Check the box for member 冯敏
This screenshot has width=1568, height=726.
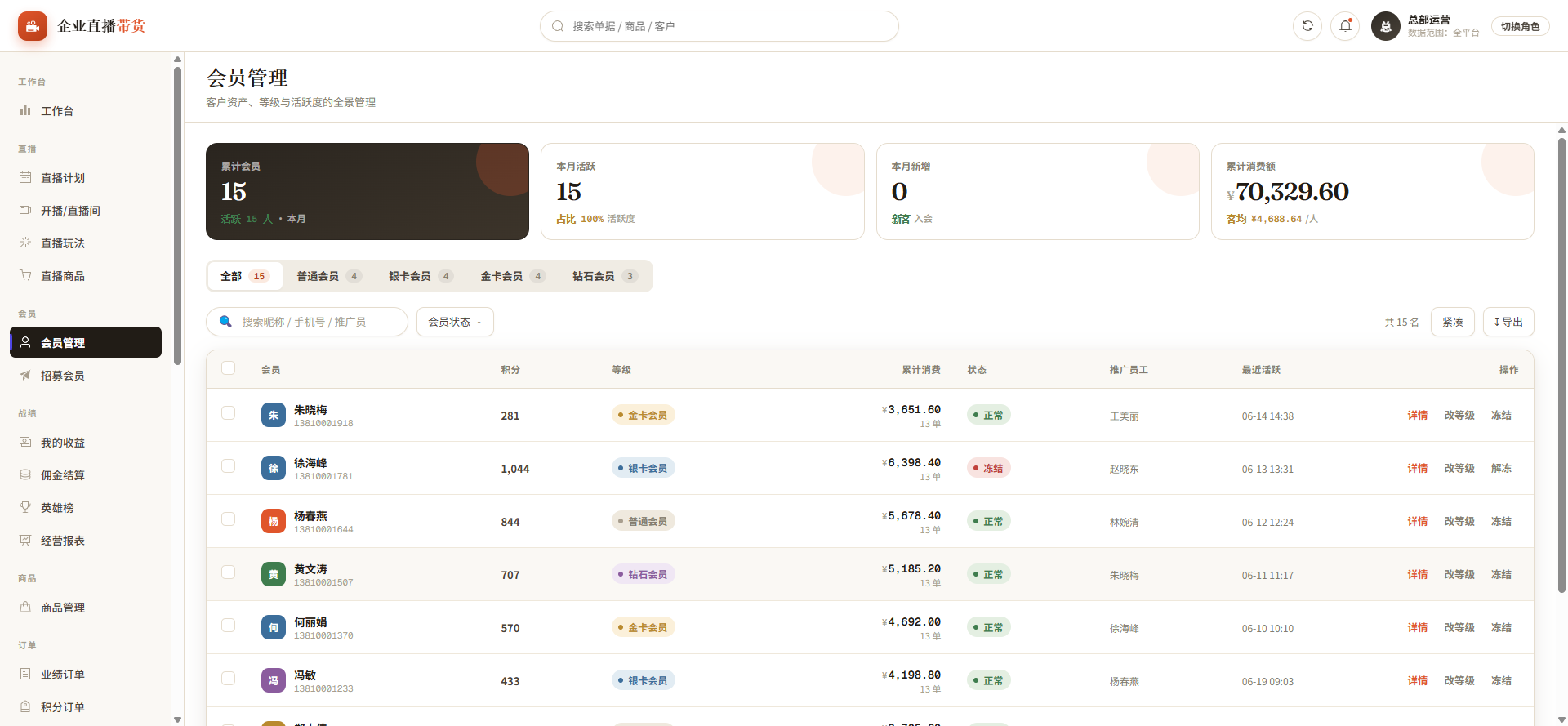[229, 679]
